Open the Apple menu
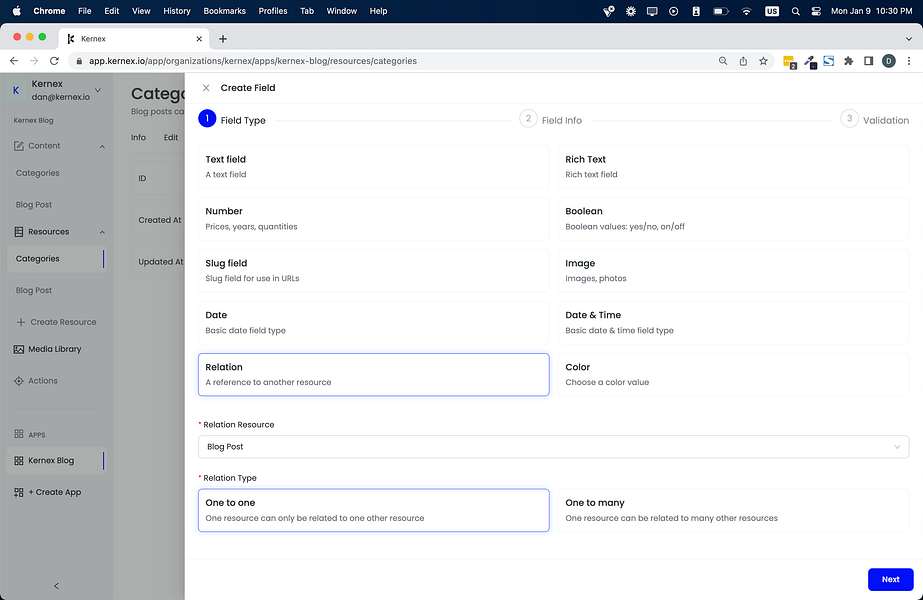 click(x=16, y=11)
